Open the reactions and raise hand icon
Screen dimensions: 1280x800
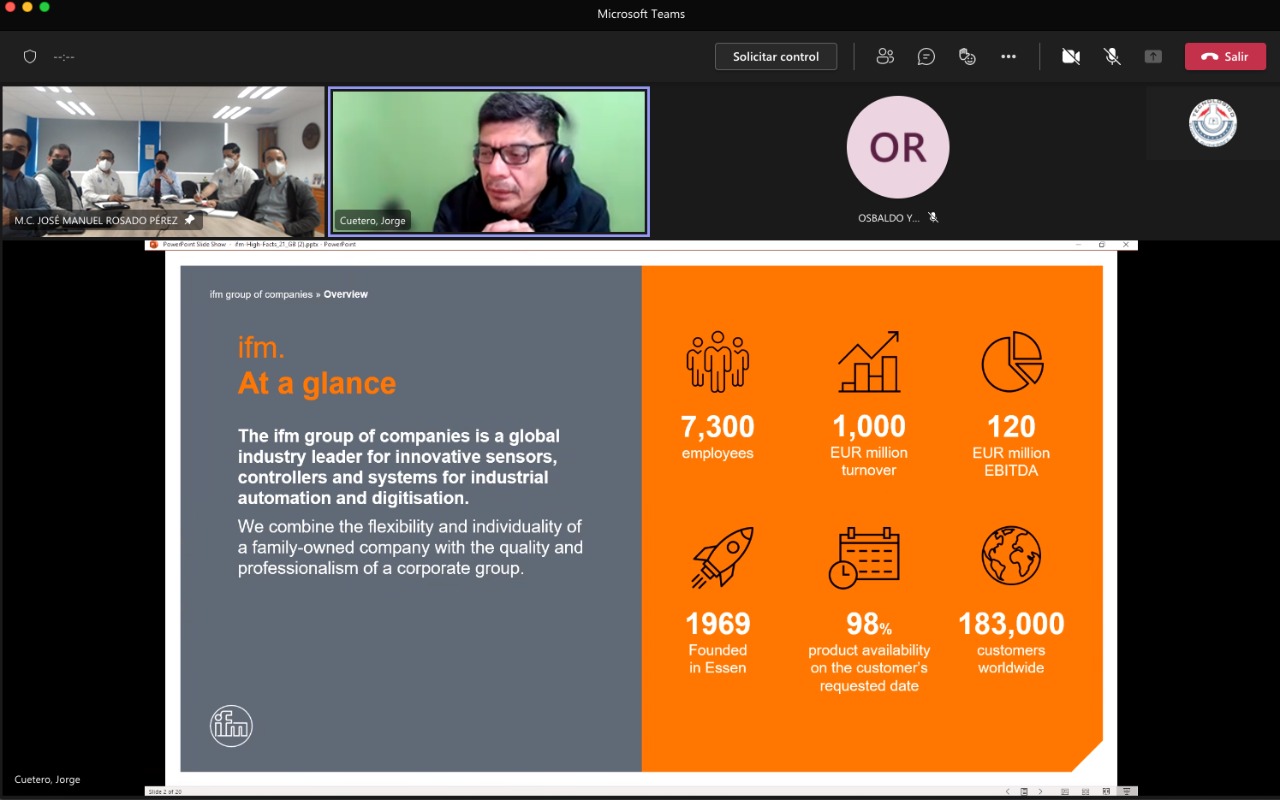(x=967, y=57)
